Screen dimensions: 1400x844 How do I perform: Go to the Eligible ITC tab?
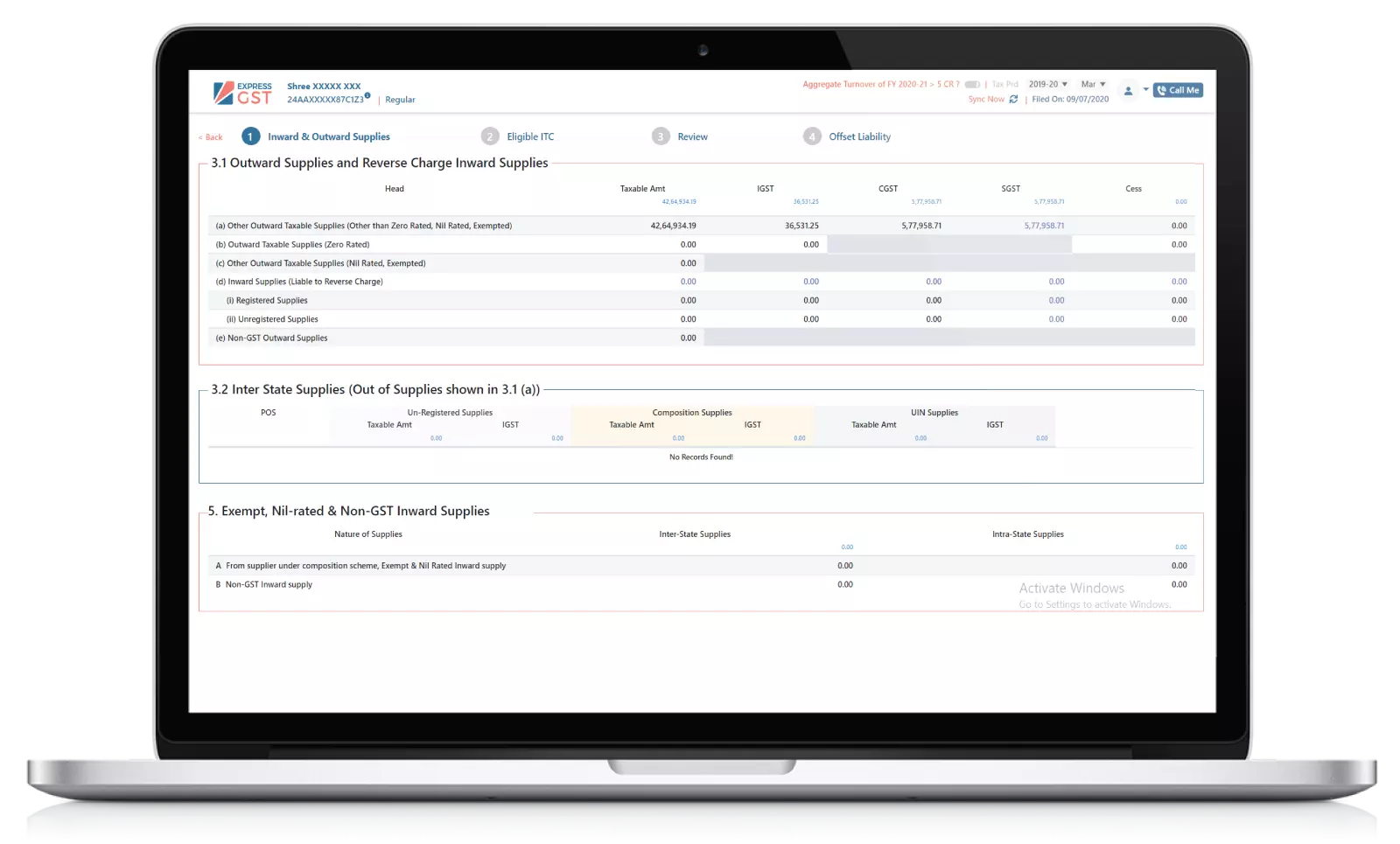tap(530, 137)
